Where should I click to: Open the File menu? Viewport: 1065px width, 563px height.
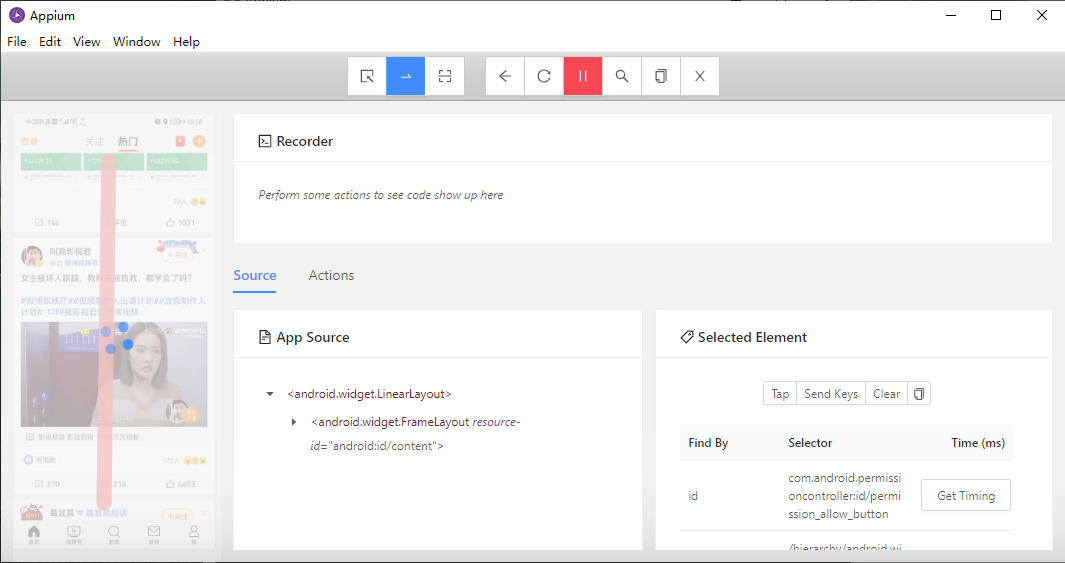coord(17,42)
